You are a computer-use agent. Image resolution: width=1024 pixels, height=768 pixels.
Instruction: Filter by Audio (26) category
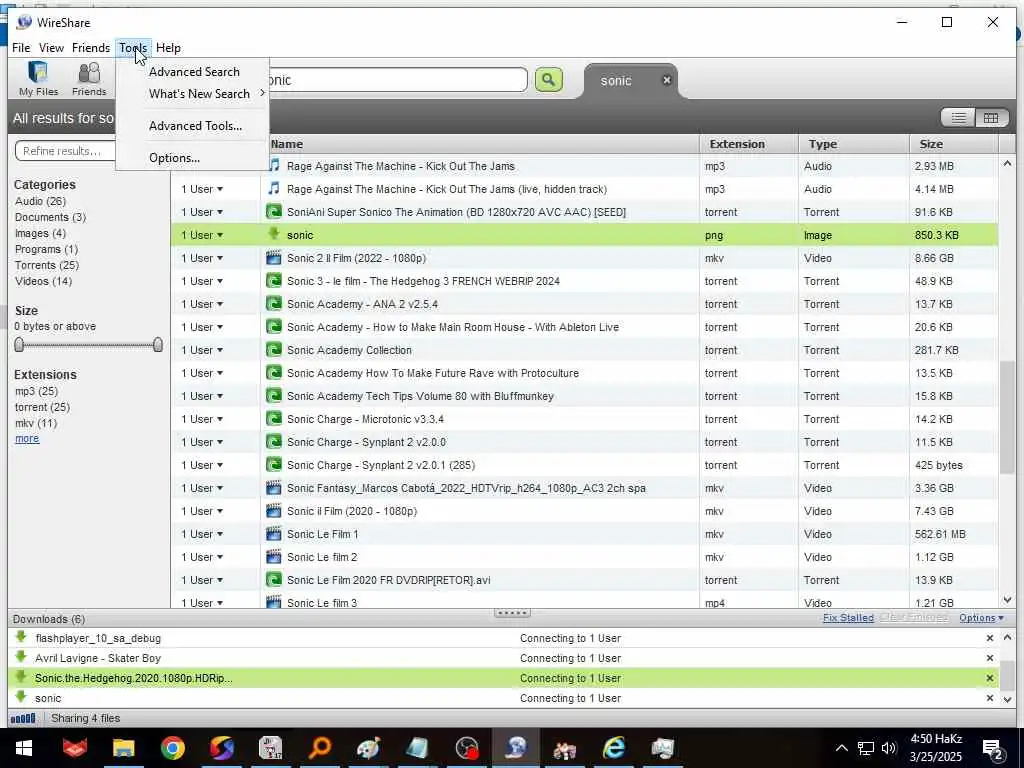click(40, 201)
